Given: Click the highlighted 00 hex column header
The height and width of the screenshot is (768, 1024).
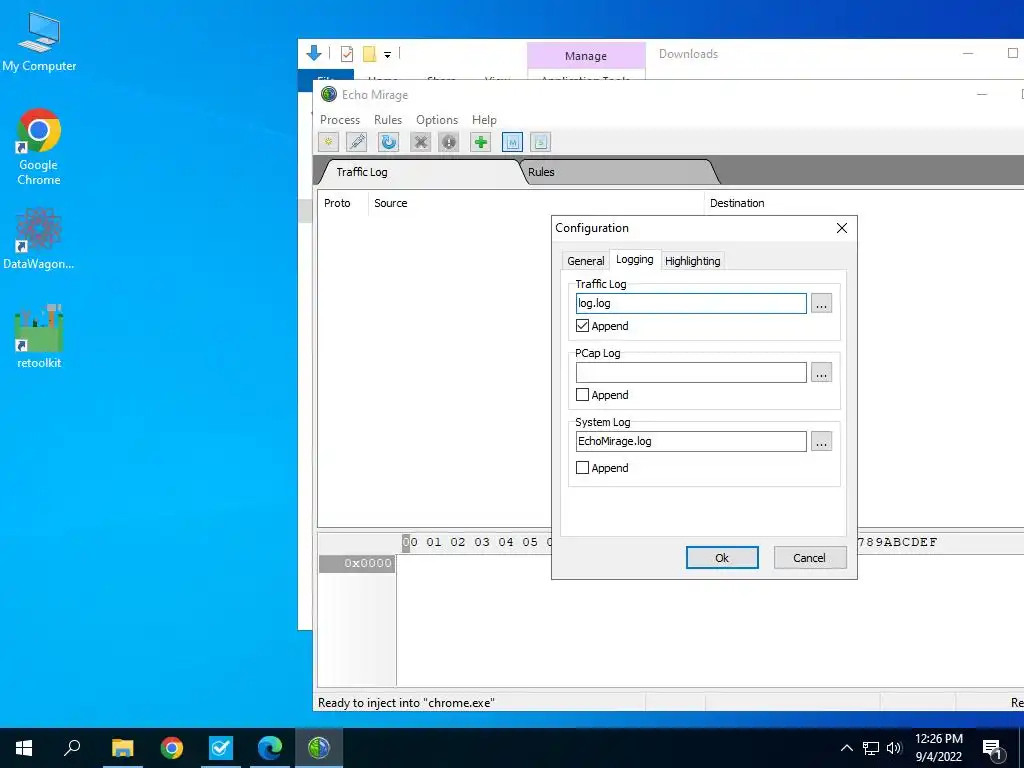Looking at the screenshot, I should click(409, 542).
